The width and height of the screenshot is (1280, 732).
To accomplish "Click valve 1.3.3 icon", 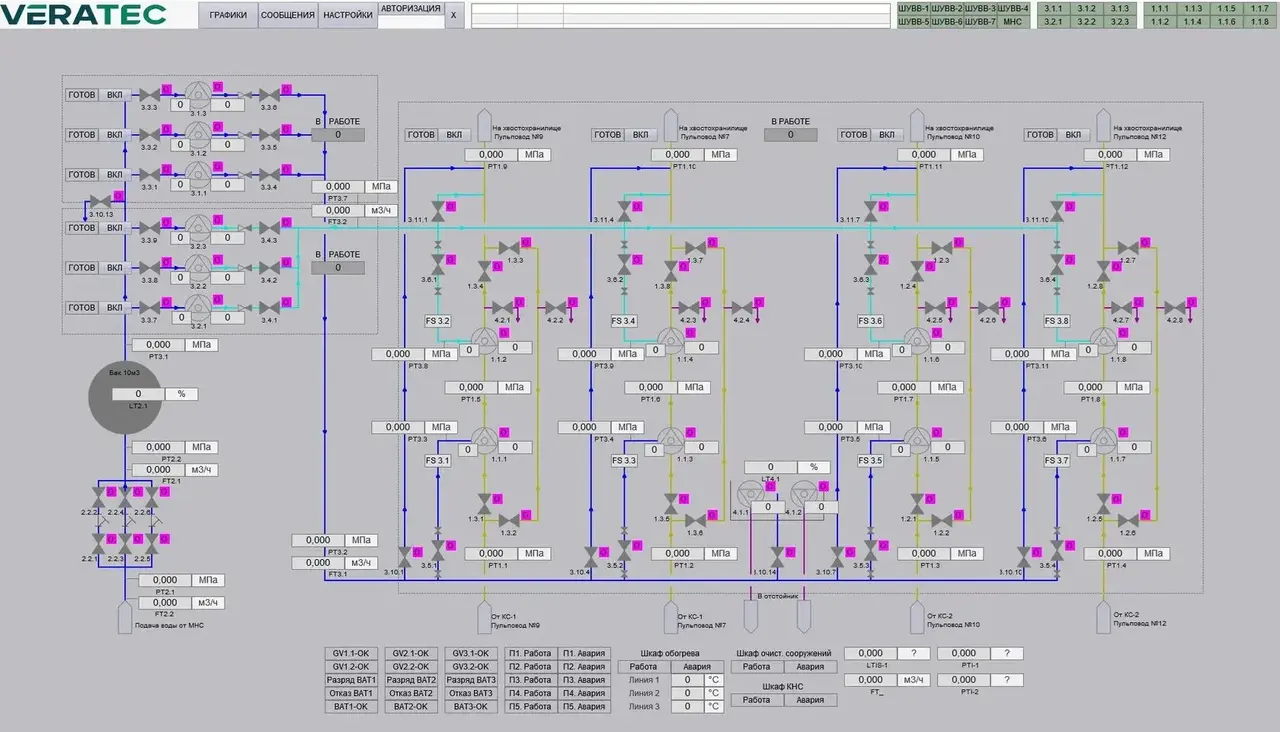I will pyautogui.click(x=509, y=248).
